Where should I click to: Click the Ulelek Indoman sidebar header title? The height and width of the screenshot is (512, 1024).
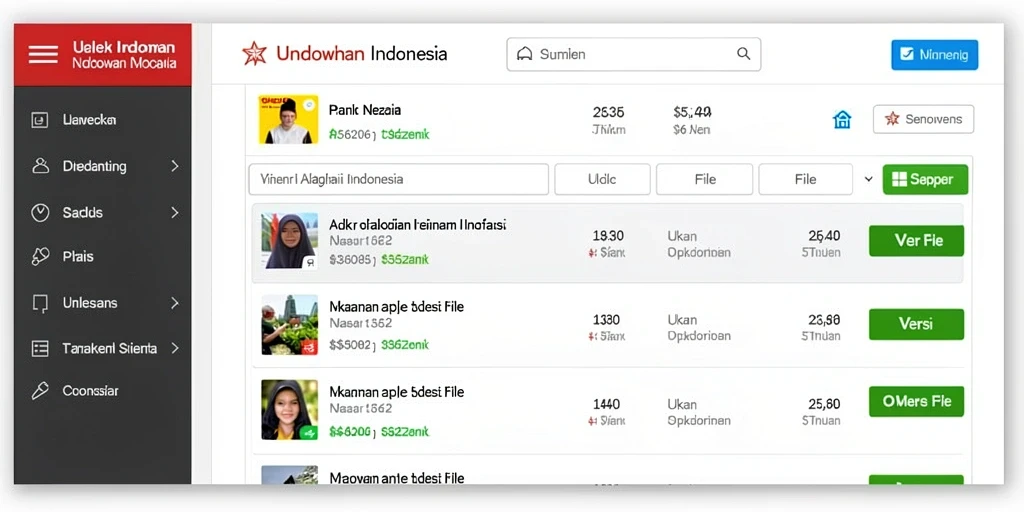123,47
